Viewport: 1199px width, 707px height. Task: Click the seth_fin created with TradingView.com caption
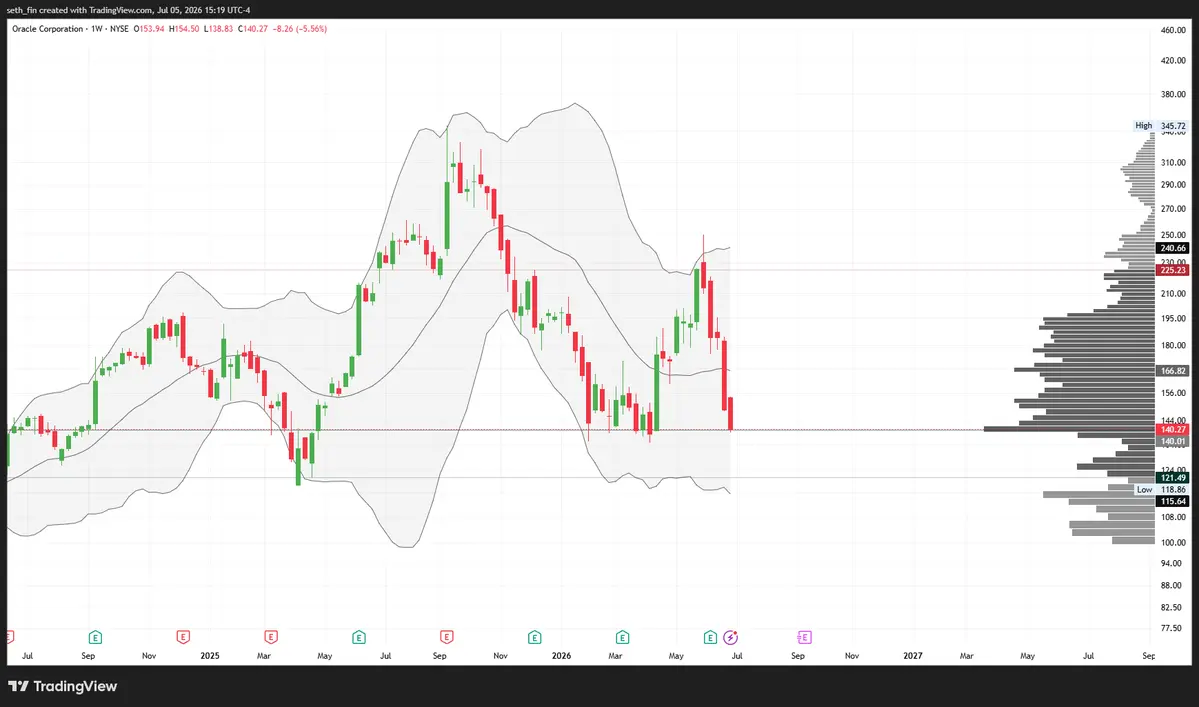tap(128, 10)
